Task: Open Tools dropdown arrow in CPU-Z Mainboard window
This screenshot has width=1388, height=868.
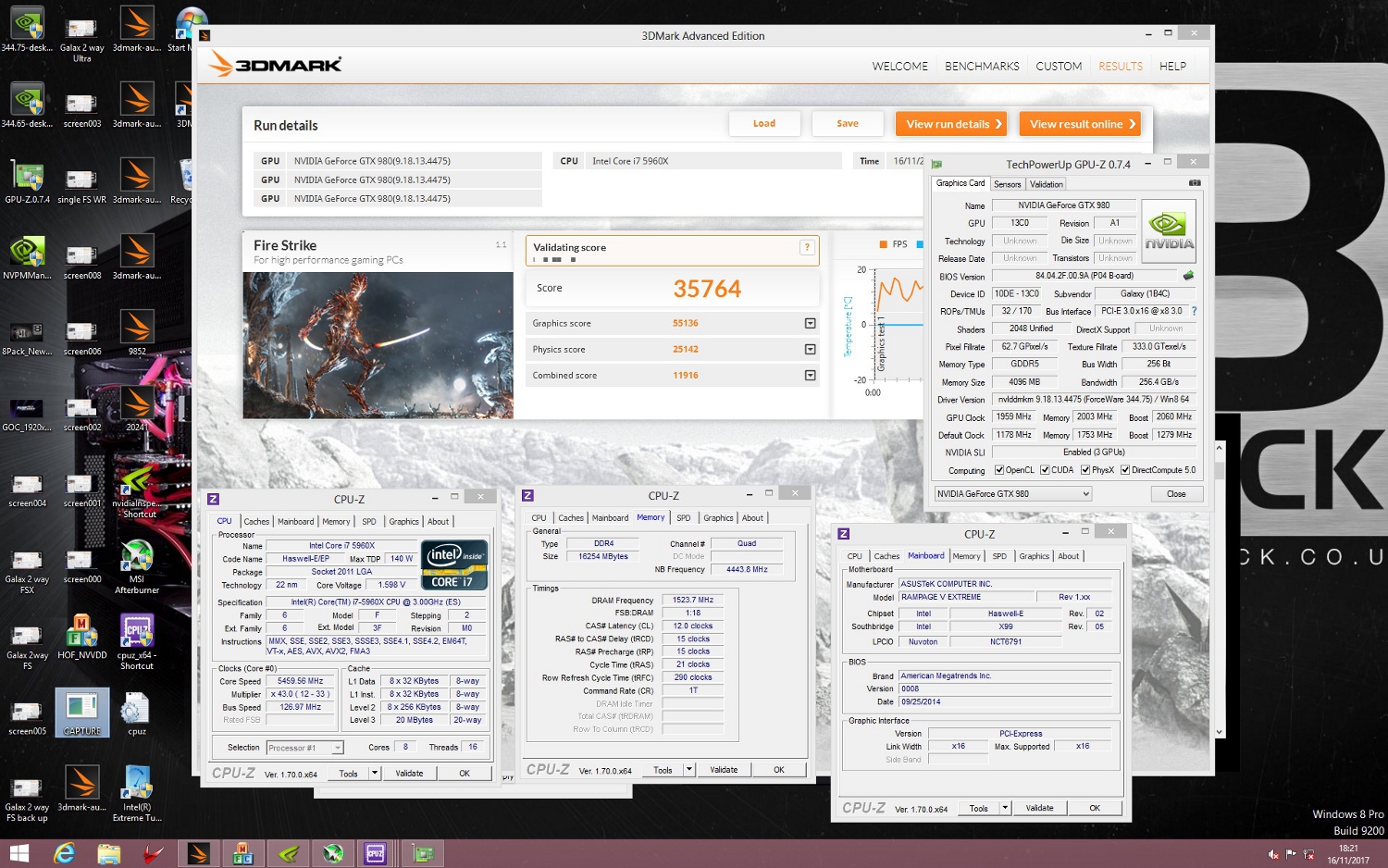Action: coord(1005,808)
